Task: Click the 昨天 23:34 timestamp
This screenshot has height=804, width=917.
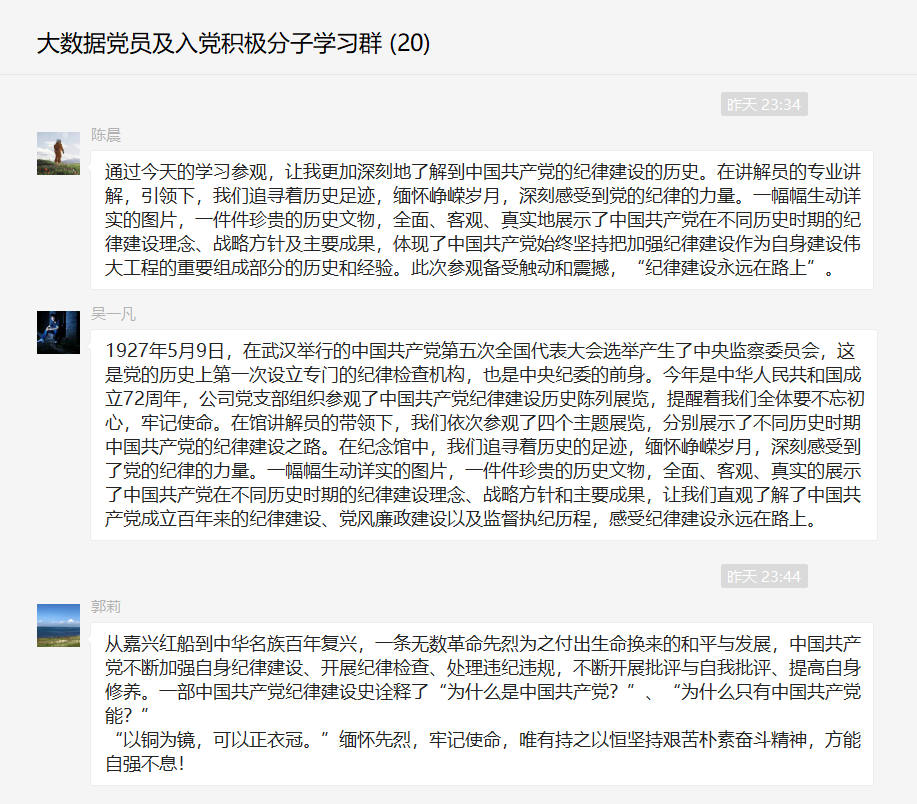Action: pyautogui.click(x=764, y=104)
